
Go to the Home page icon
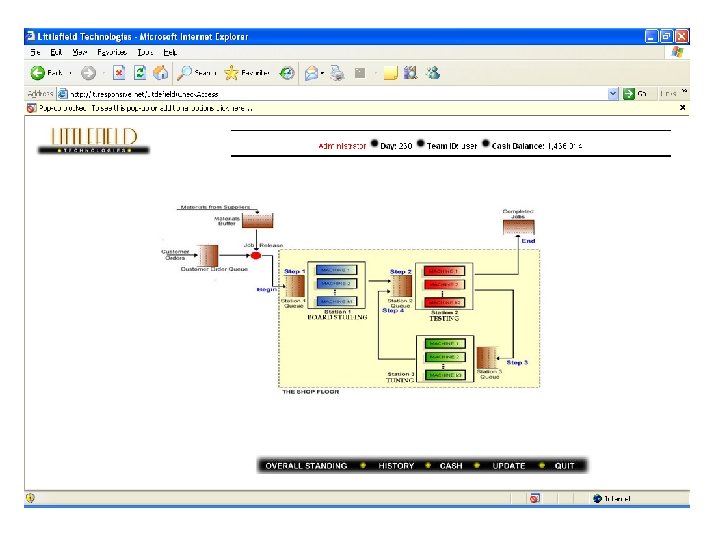pyautogui.click(x=160, y=73)
